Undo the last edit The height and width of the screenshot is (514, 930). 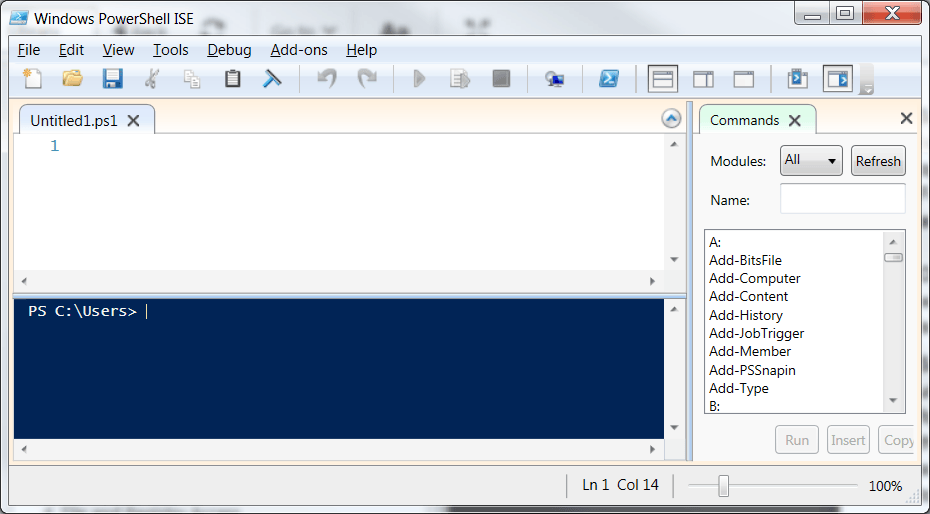click(x=327, y=78)
